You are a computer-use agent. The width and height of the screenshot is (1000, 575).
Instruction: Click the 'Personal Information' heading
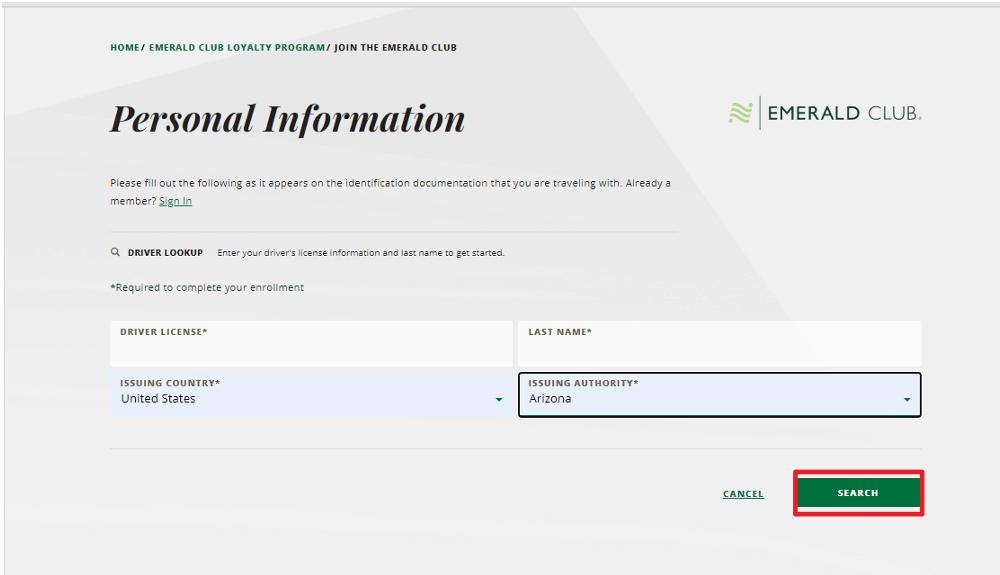[x=288, y=119]
